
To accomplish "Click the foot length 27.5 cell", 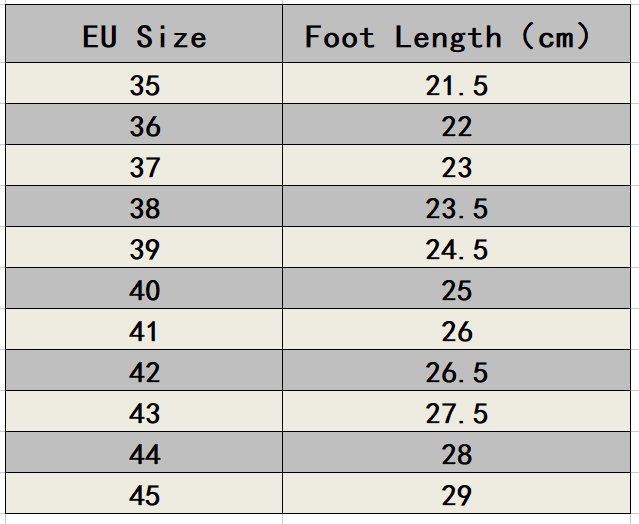I will [x=456, y=413].
